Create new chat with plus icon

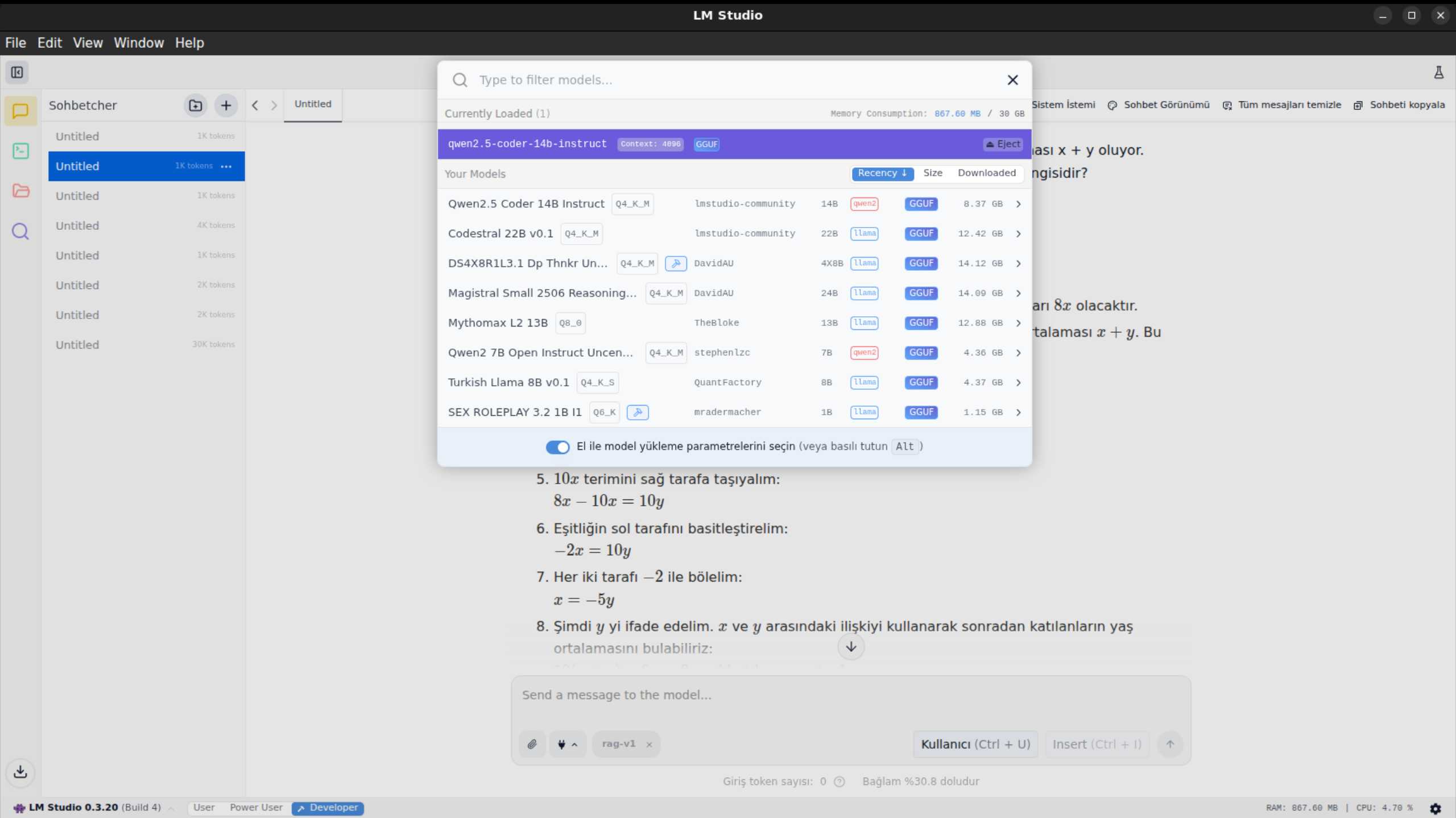226,105
